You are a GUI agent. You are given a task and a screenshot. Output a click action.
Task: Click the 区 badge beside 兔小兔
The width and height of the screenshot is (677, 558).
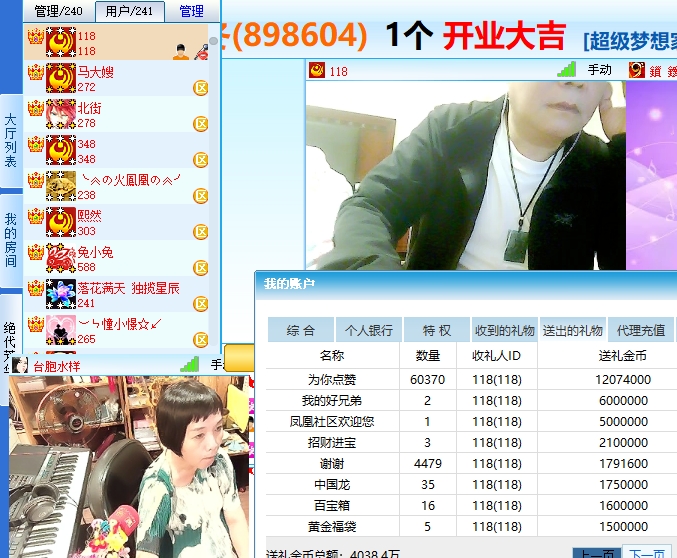(x=200, y=268)
